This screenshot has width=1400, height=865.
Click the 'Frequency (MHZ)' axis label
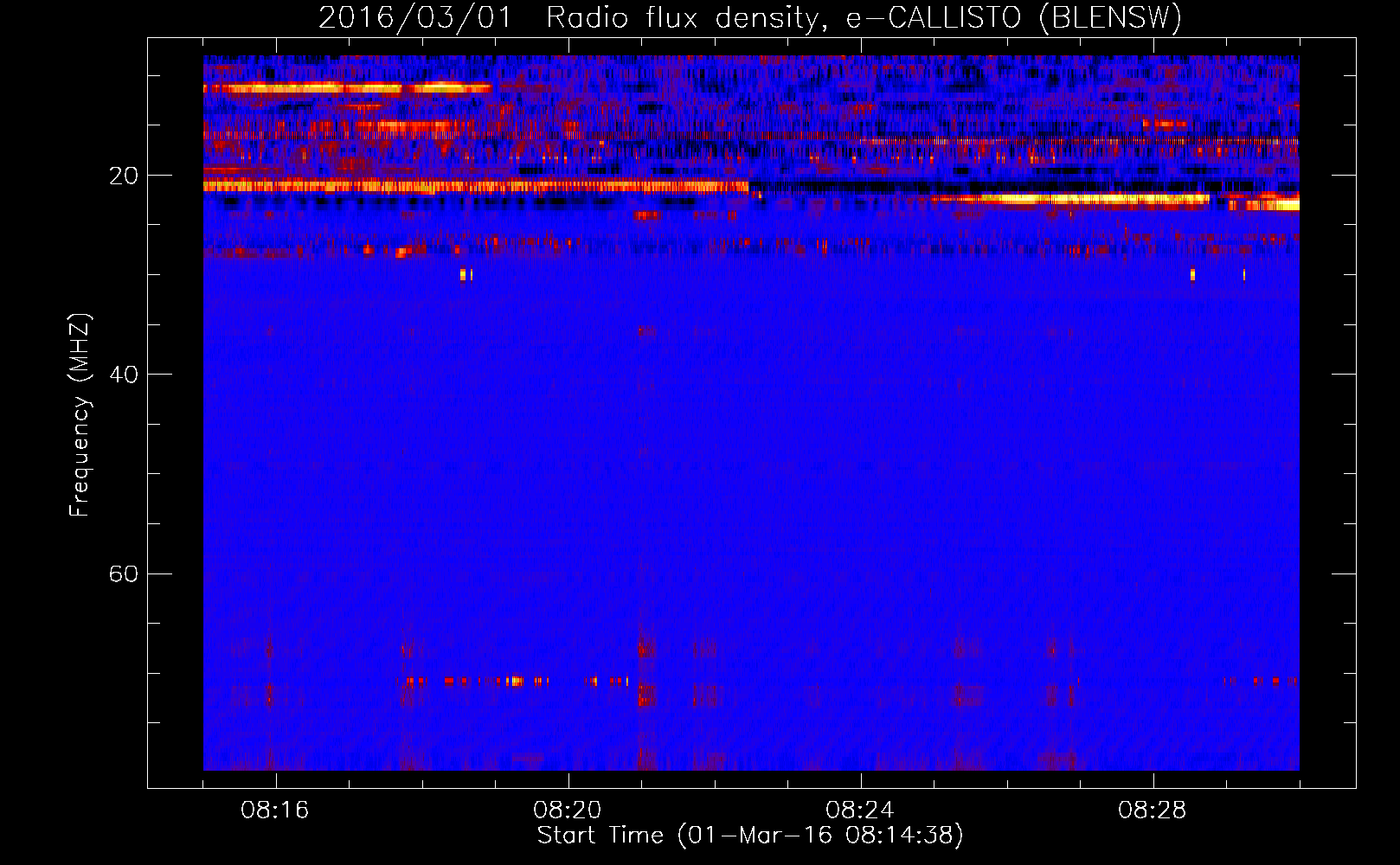[80, 415]
